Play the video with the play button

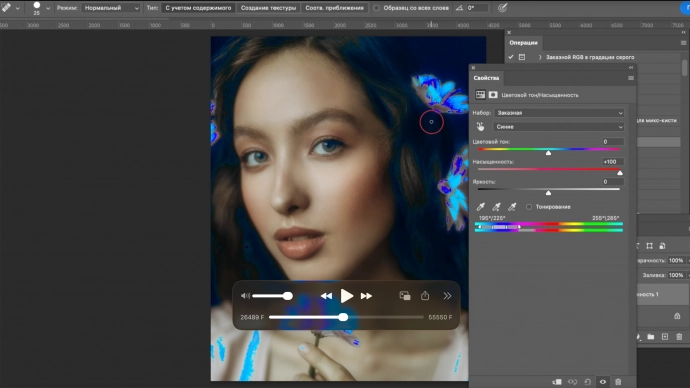[346, 296]
